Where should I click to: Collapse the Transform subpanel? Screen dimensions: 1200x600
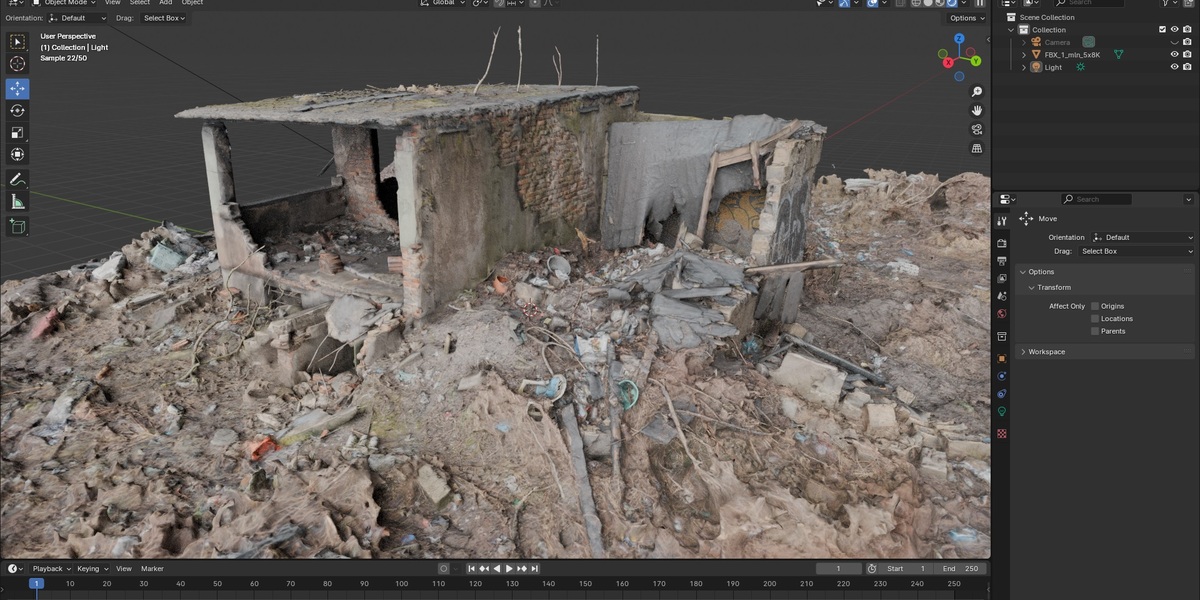(x=1032, y=288)
